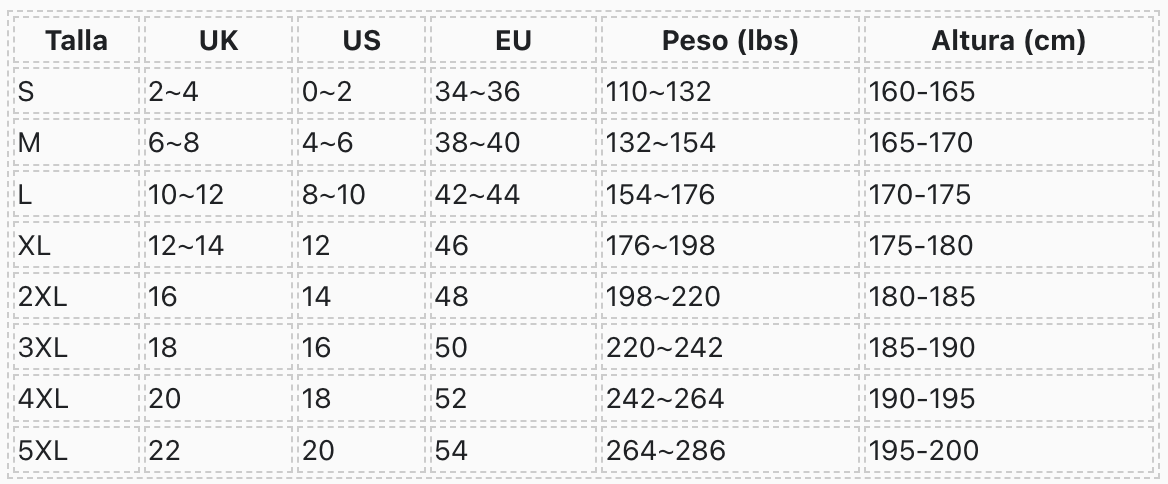Click the XL size cell
The width and height of the screenshot is (1168, 484).
click(77, 245)
